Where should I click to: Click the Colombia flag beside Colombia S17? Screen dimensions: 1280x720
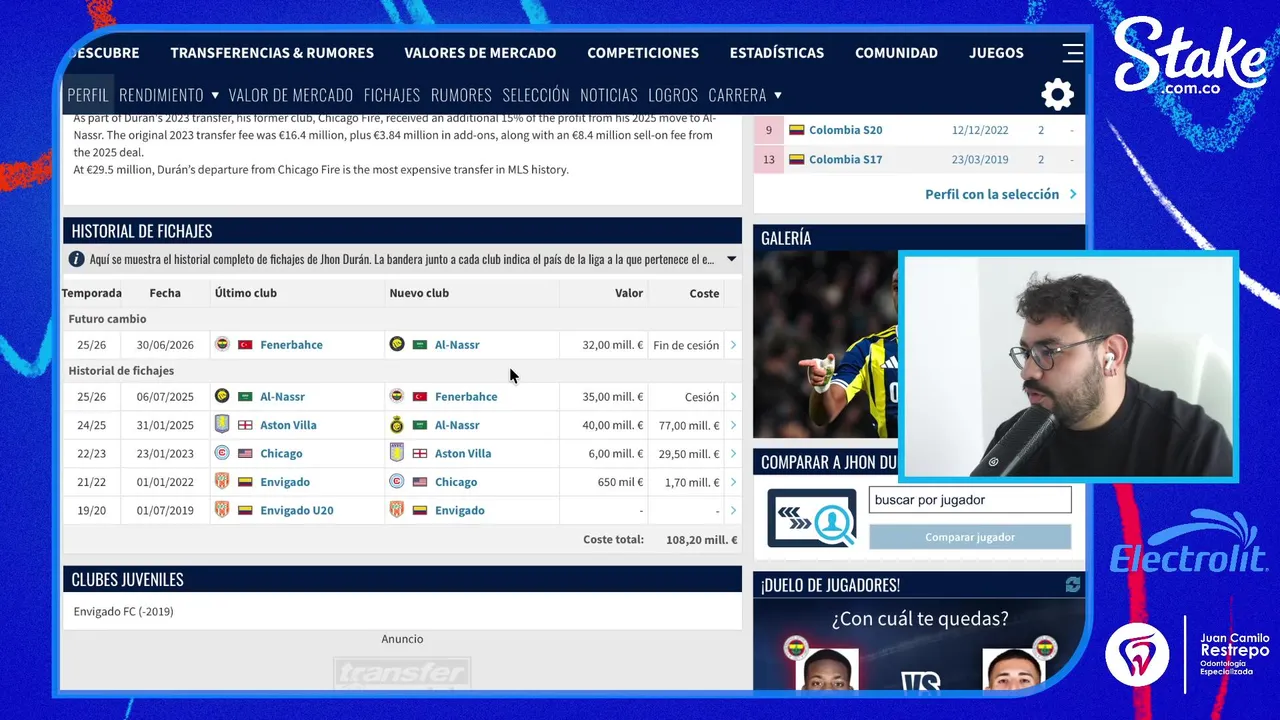pos(797,160)
